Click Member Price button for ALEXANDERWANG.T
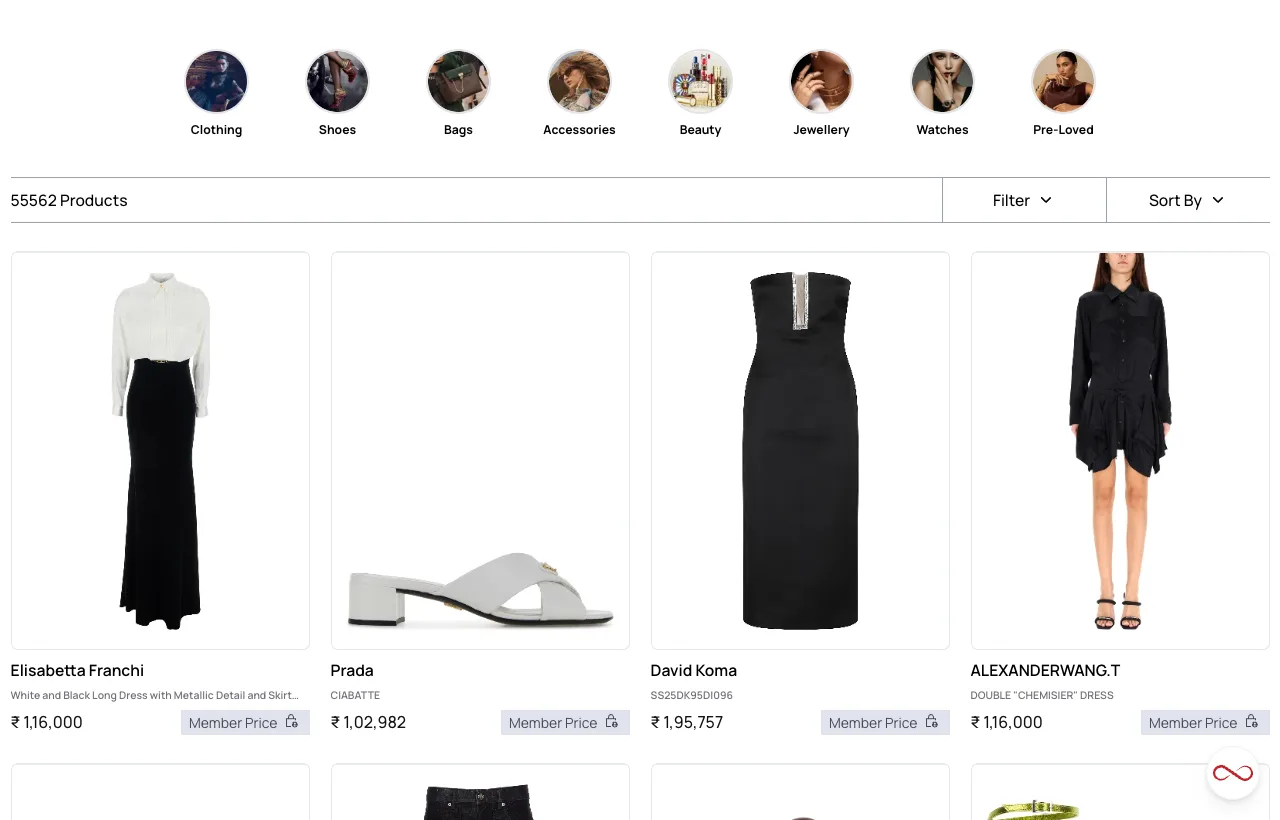The height and width of the screenshot is (820, 1280). pos(1205,722)
